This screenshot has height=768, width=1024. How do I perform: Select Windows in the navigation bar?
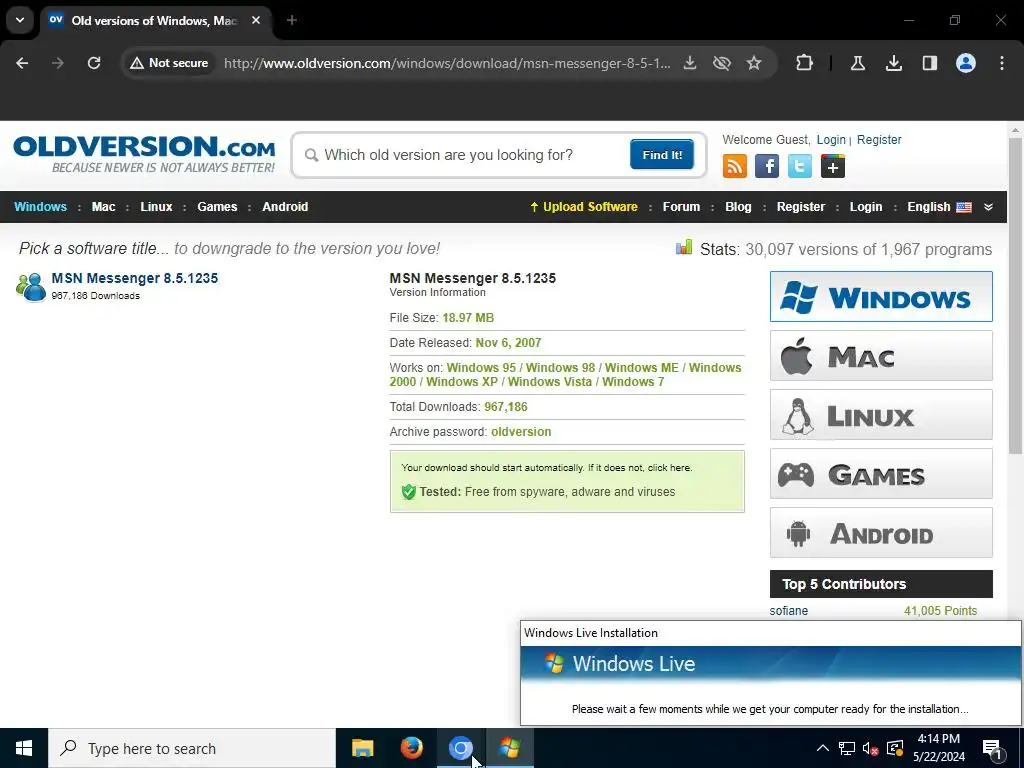click(x=40, y=207)
